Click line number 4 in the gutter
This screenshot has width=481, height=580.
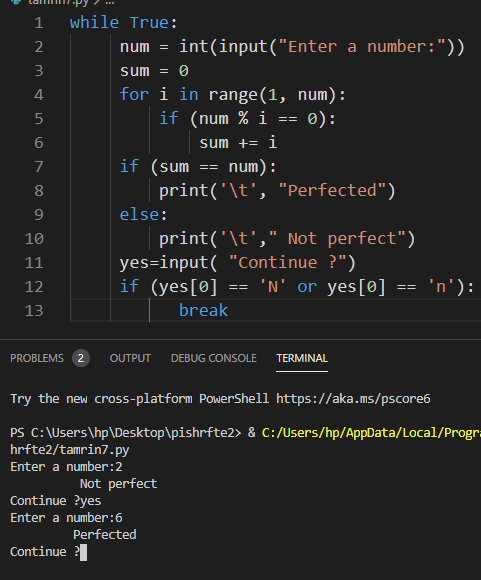[x=38, y=95]
